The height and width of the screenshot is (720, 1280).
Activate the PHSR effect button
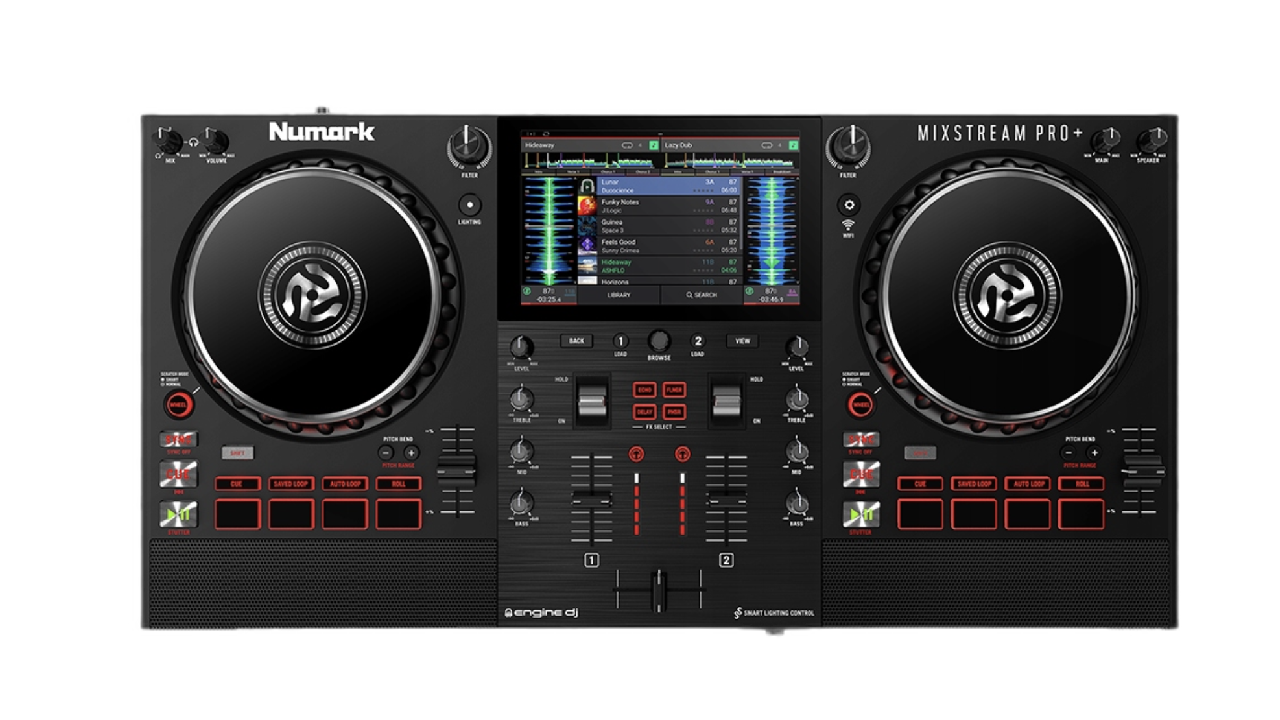click(x=674, y=411)
